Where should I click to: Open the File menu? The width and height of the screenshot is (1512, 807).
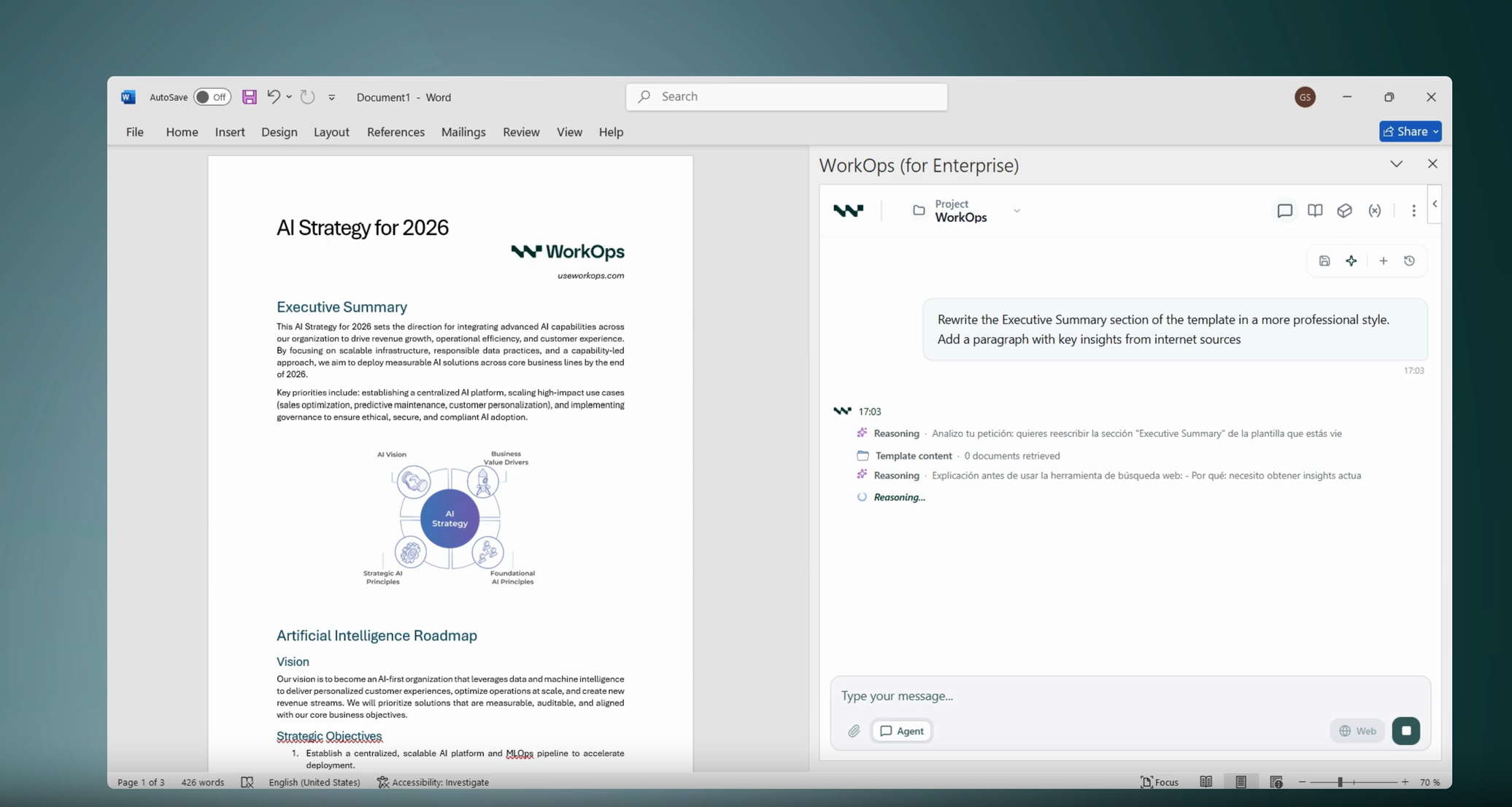(134, 132)
